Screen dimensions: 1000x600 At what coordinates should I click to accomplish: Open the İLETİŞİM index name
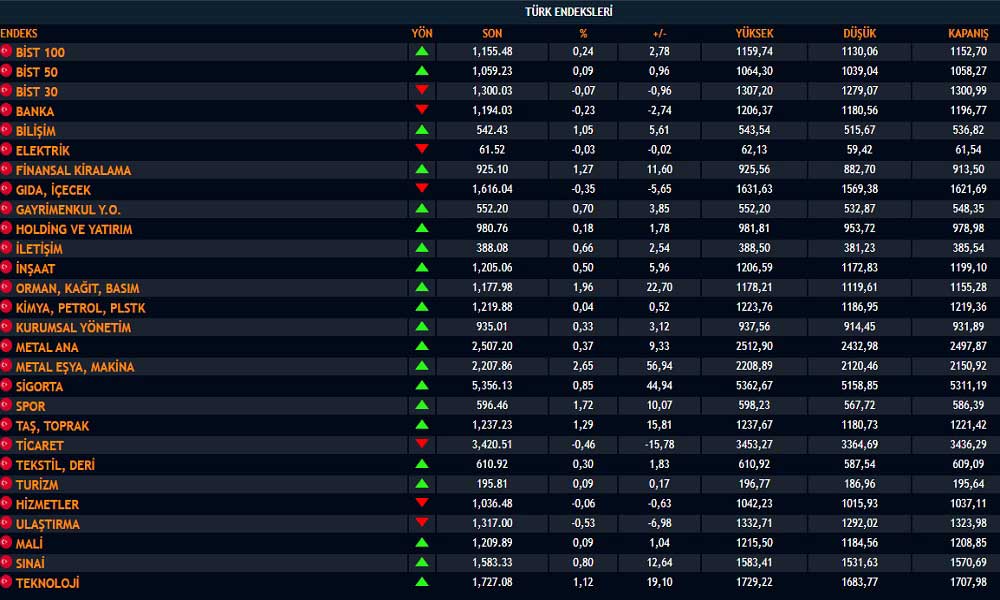click(x=39, y=249)
